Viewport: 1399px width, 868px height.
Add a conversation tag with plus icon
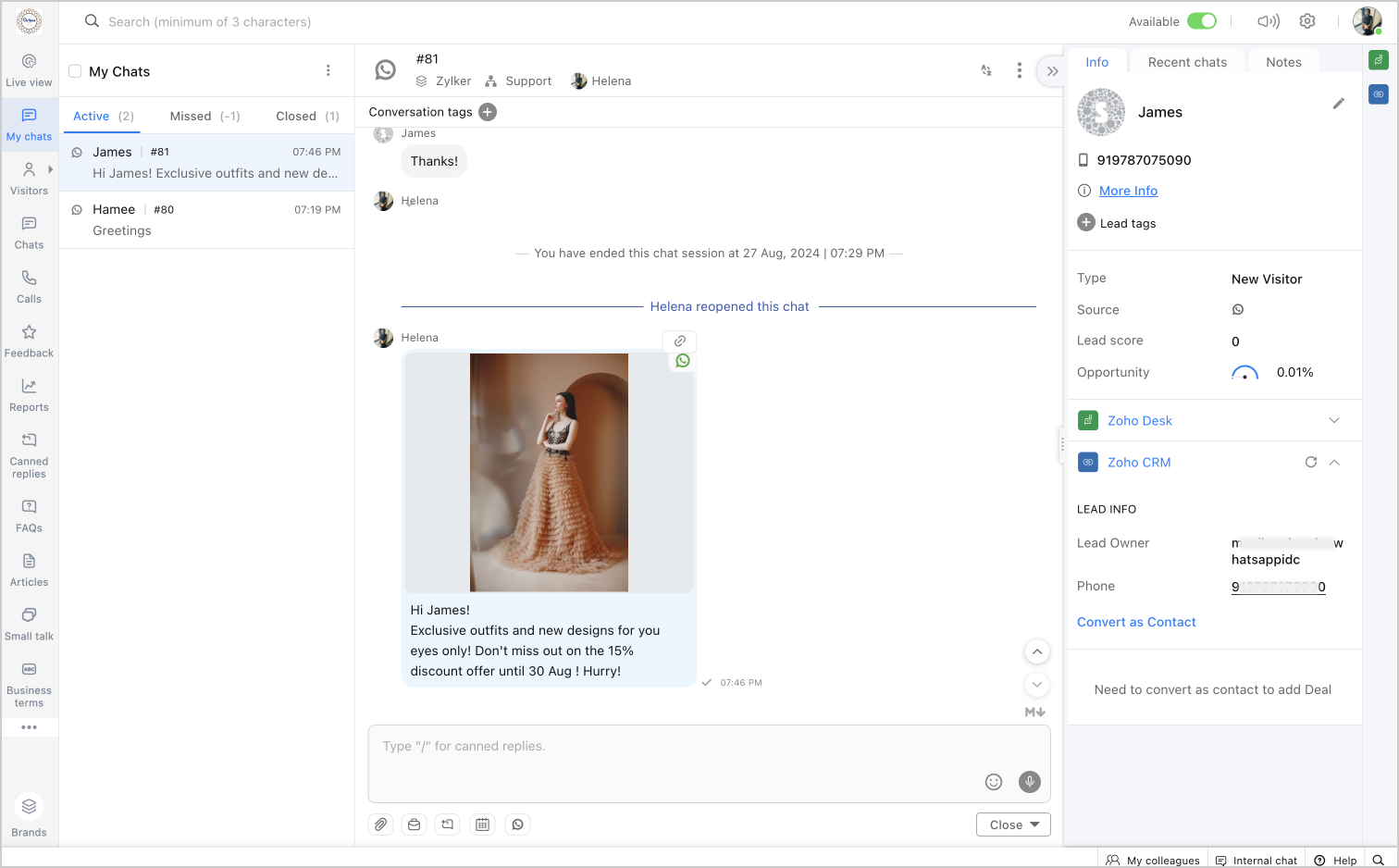pyautogui.click(x=488, y=112)
